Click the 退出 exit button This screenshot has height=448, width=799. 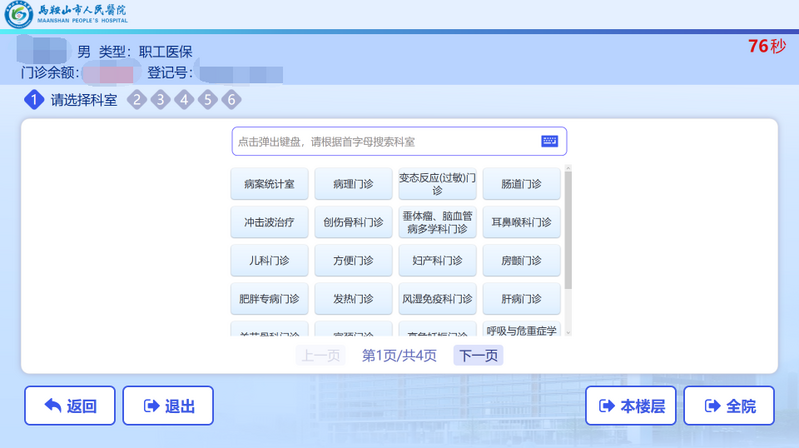pos(168,406)
